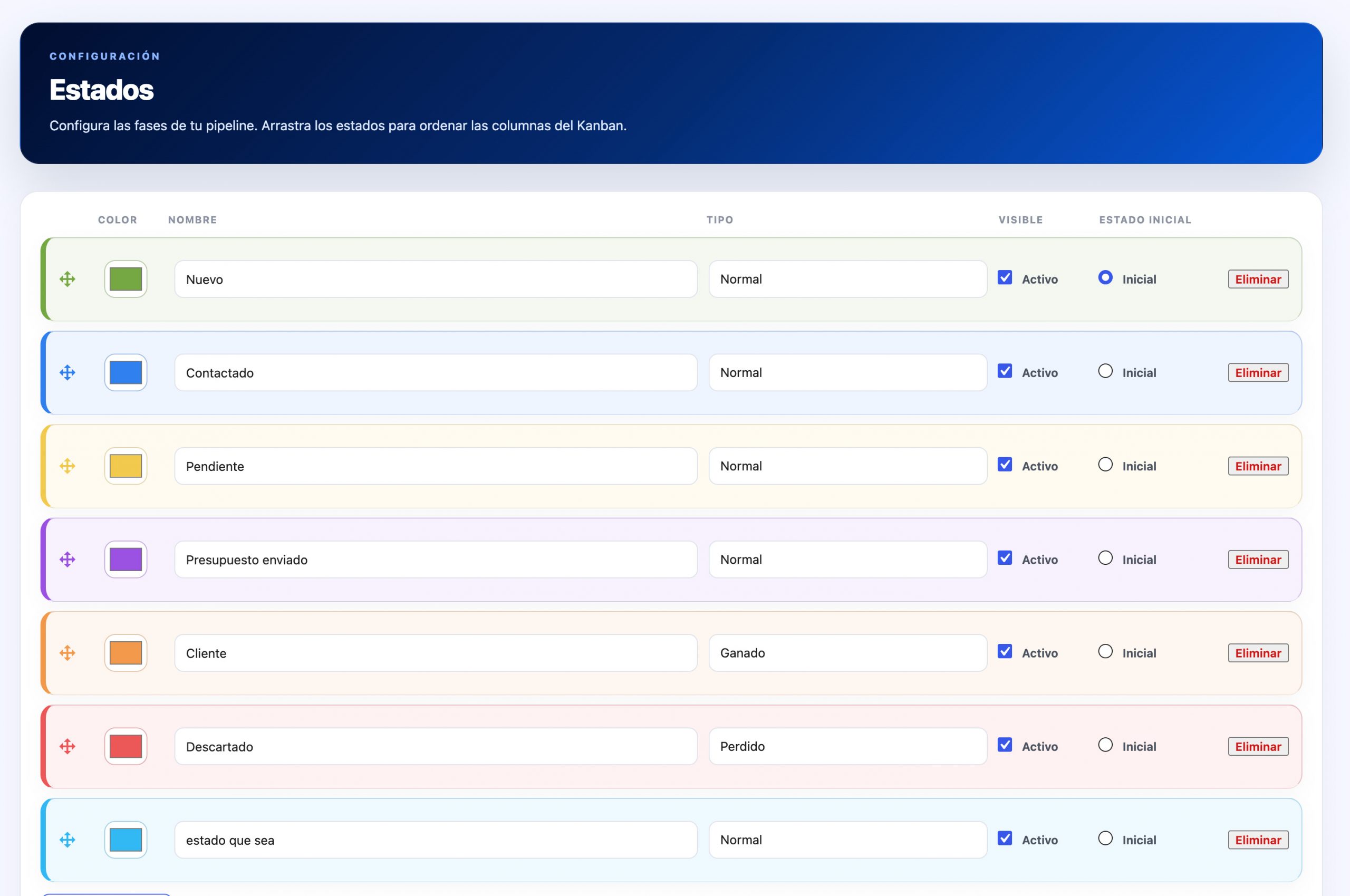Viewport: 1350px width, 896px height.
Task: Edit the Nuevo name field
Action: click(x=436, y=280)
